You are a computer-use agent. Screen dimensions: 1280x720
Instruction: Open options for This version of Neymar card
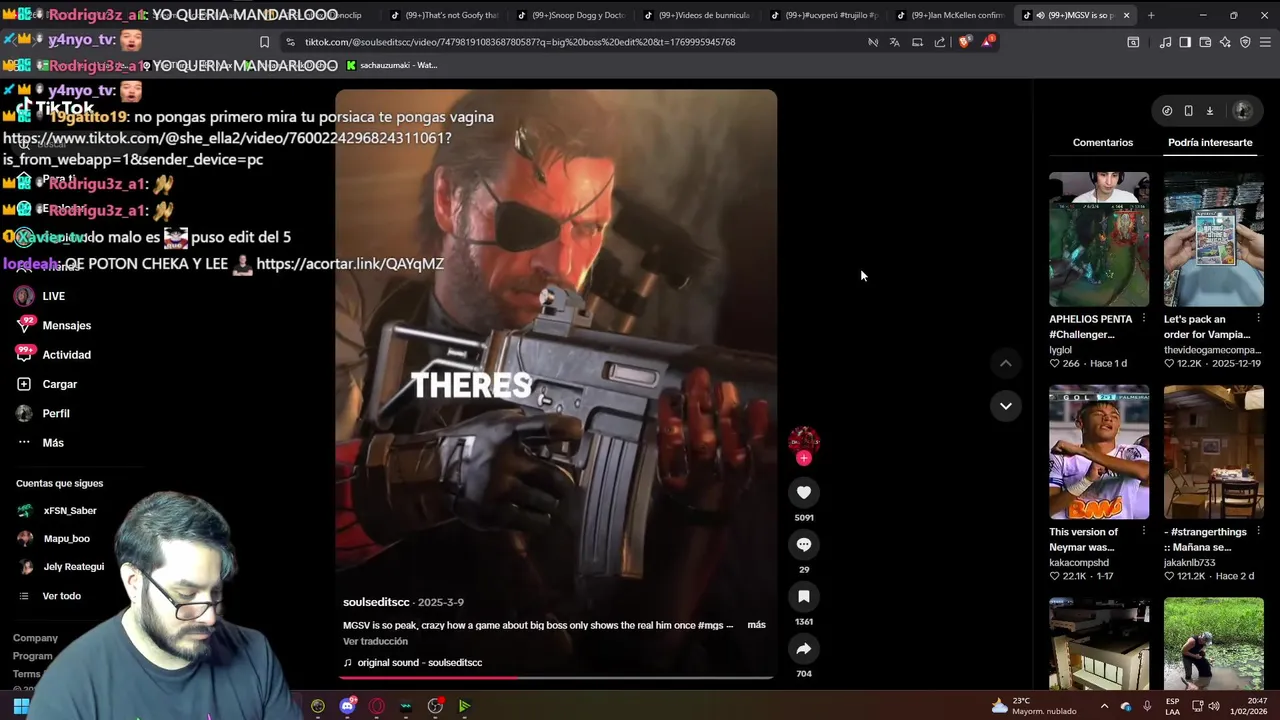(x=1143, y=532)
